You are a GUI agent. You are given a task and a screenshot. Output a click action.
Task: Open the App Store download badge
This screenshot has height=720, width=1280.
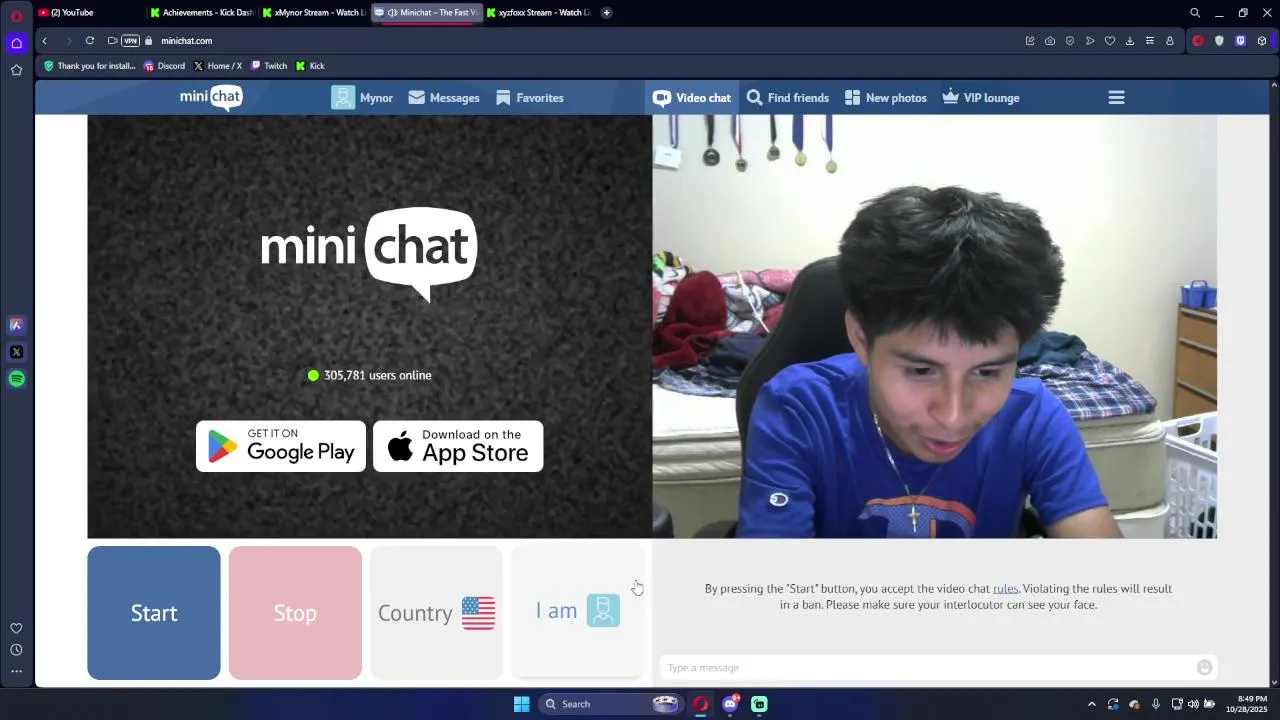pos(458,446)
